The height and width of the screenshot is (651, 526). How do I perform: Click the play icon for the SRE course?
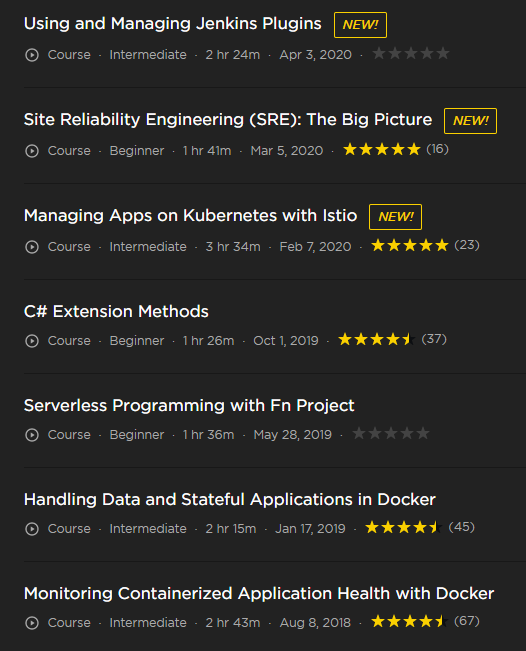point(32,151)
